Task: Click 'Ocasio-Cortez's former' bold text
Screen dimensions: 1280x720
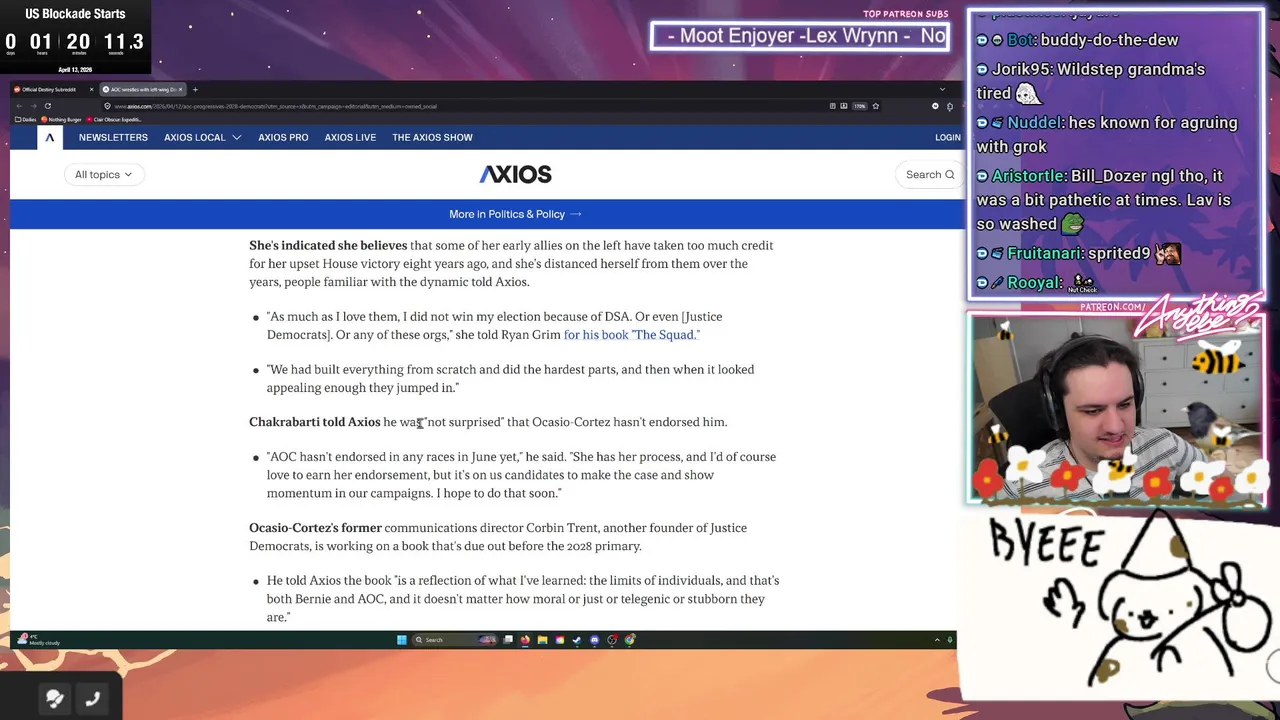Action: (315, 528)
